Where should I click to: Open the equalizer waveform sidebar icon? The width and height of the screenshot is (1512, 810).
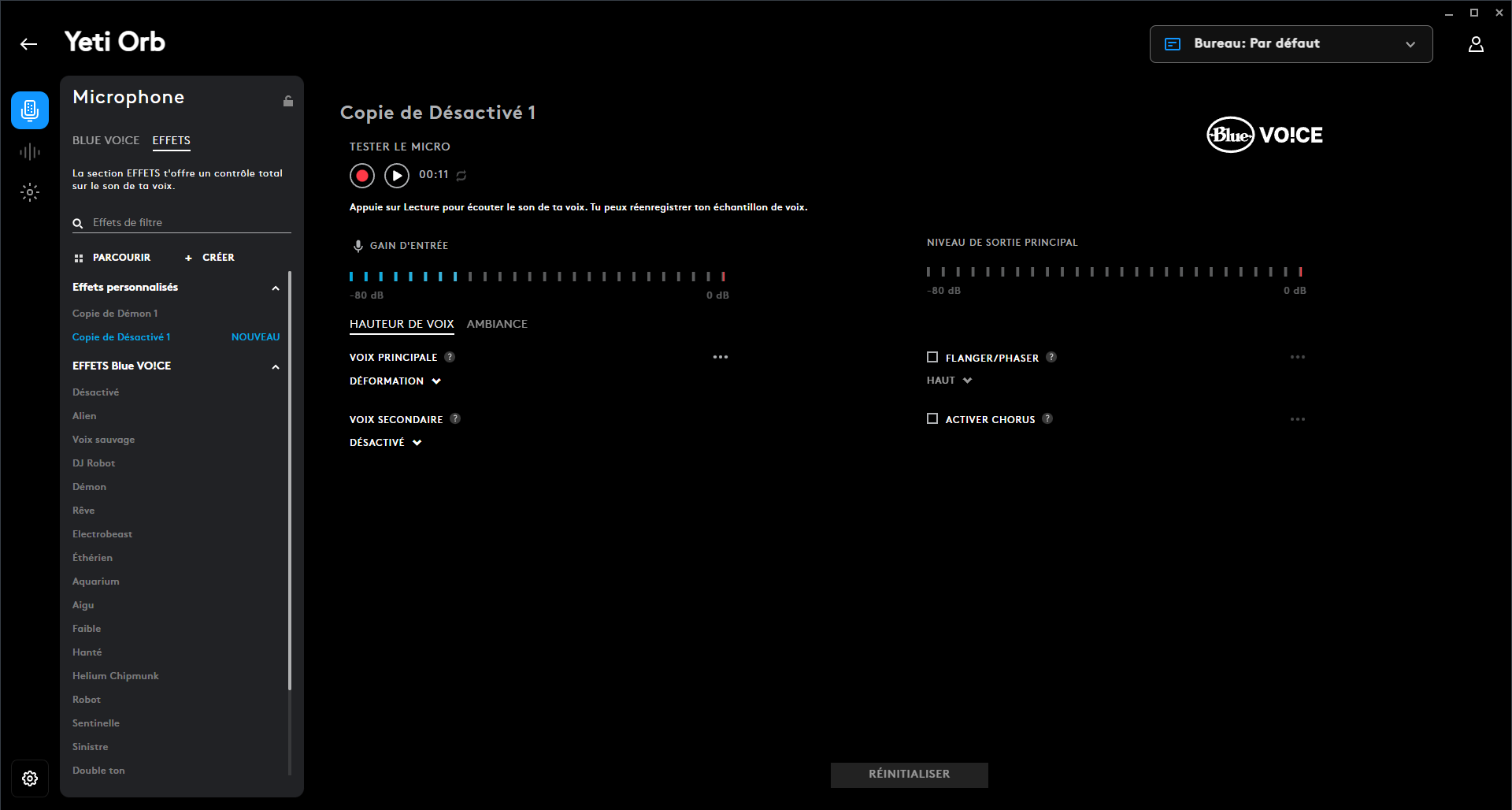[x=30, y=152]
